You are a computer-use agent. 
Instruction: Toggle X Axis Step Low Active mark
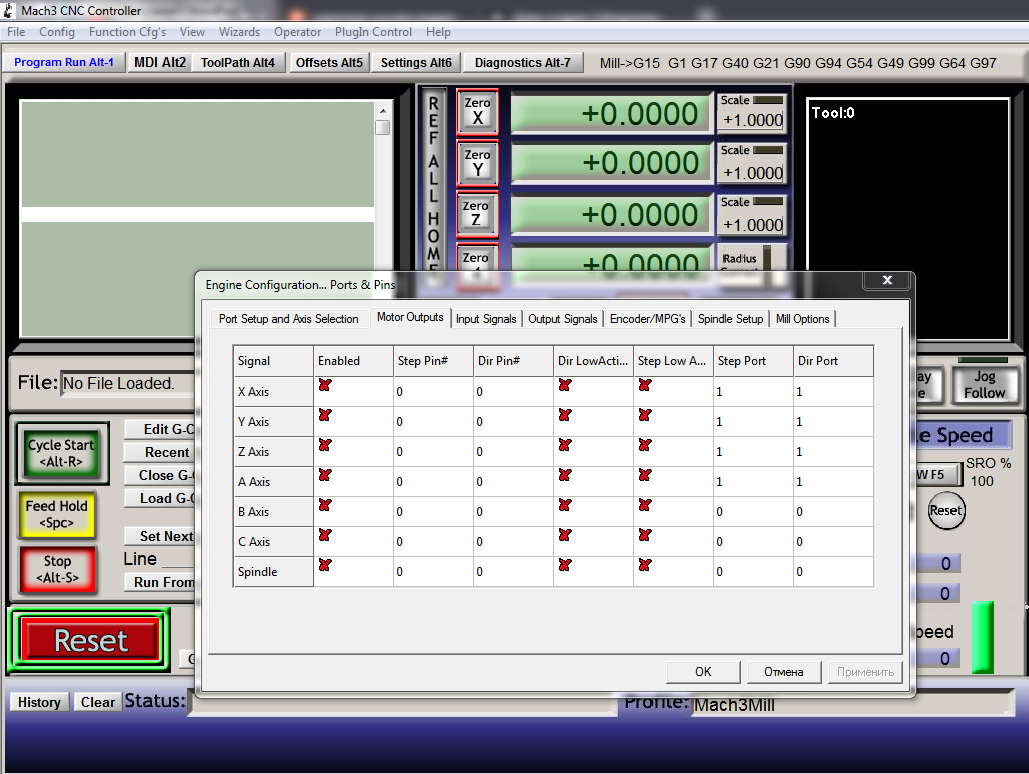(x=645, y=385)
